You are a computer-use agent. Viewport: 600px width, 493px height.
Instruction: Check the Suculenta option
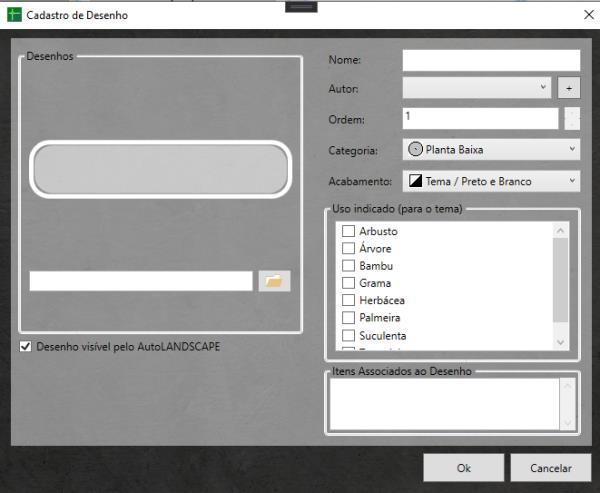click(x=348, y=335)
